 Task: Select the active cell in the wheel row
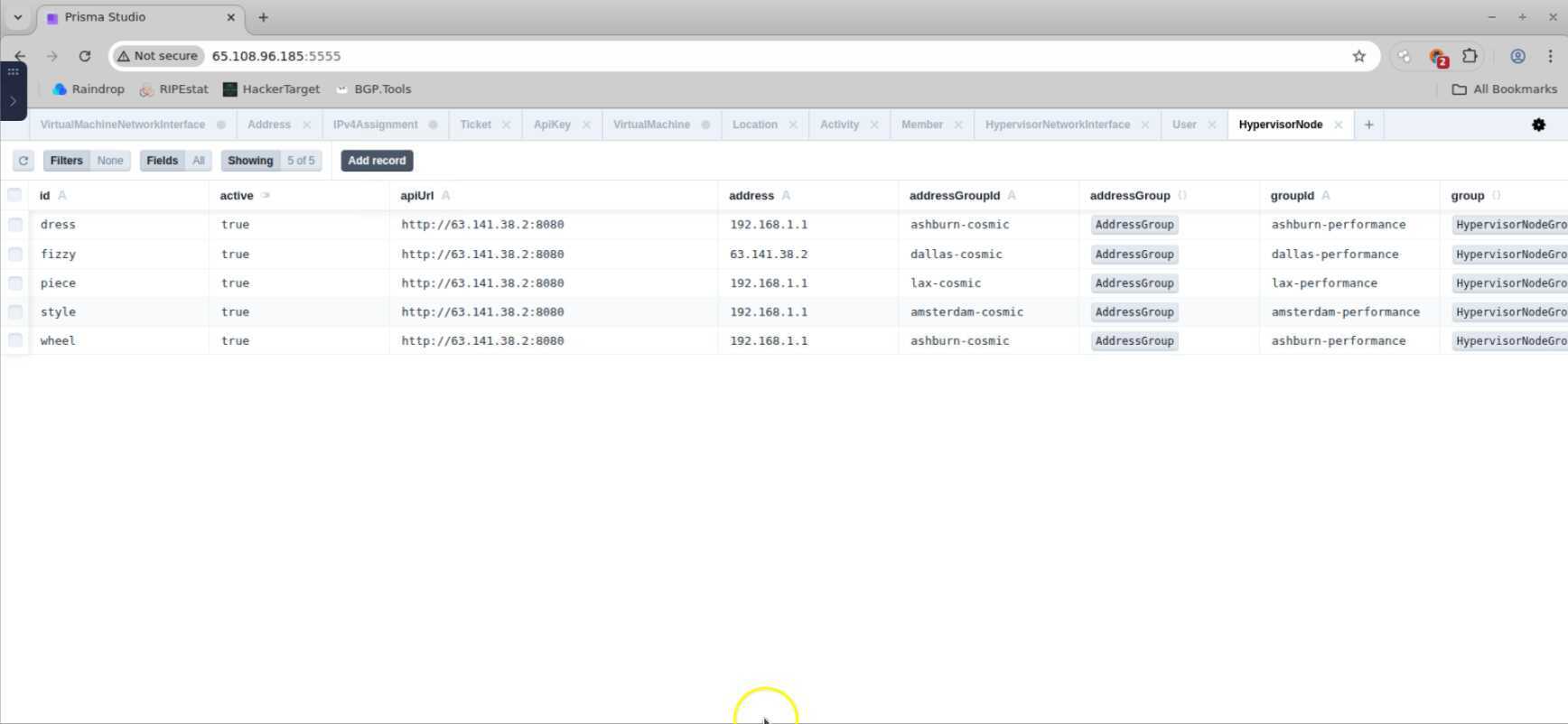[x=299, y=341]
